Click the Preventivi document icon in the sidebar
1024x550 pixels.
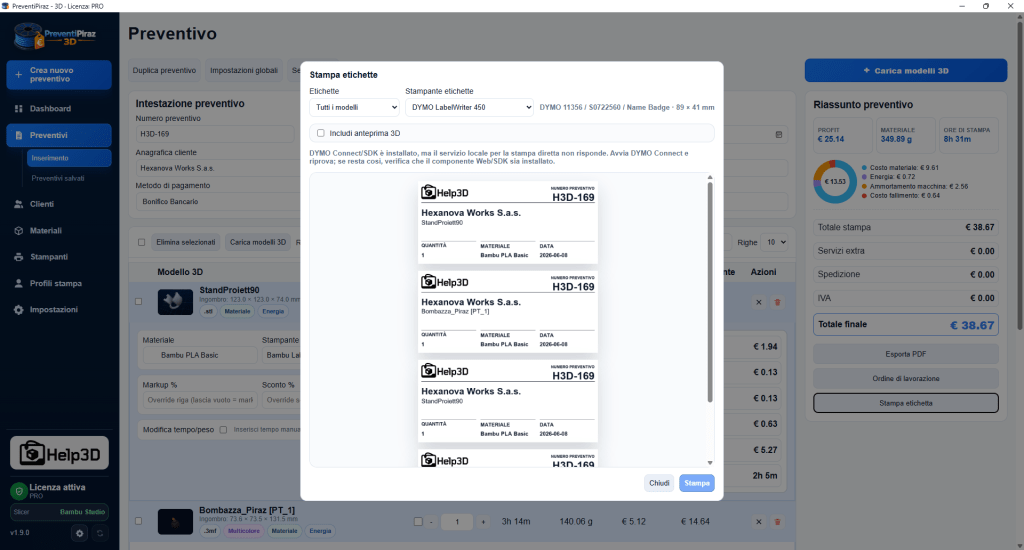coord(18,135)
